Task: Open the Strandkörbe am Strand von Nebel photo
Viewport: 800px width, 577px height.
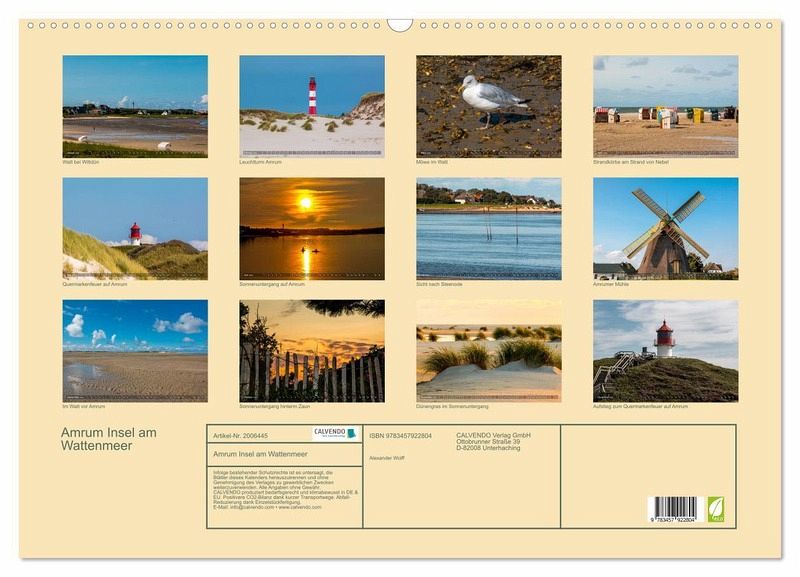Action: coord(665,106)
